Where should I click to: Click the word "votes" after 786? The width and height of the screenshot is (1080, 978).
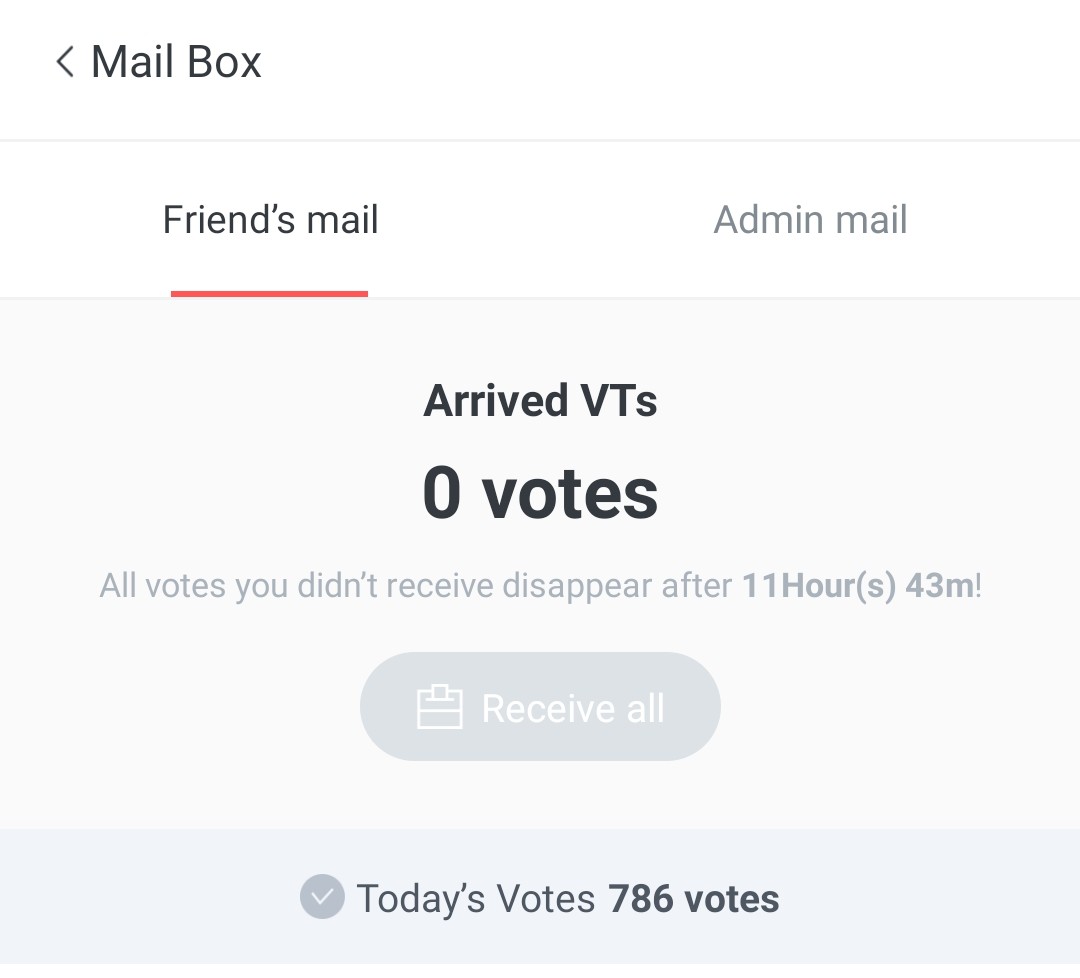(x=733, y=899)
